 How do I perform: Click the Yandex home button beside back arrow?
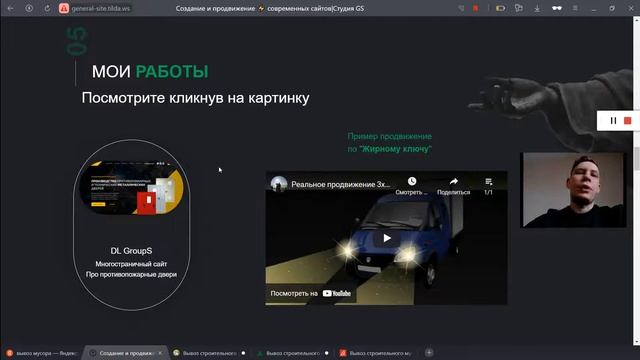tap(29, 8)
